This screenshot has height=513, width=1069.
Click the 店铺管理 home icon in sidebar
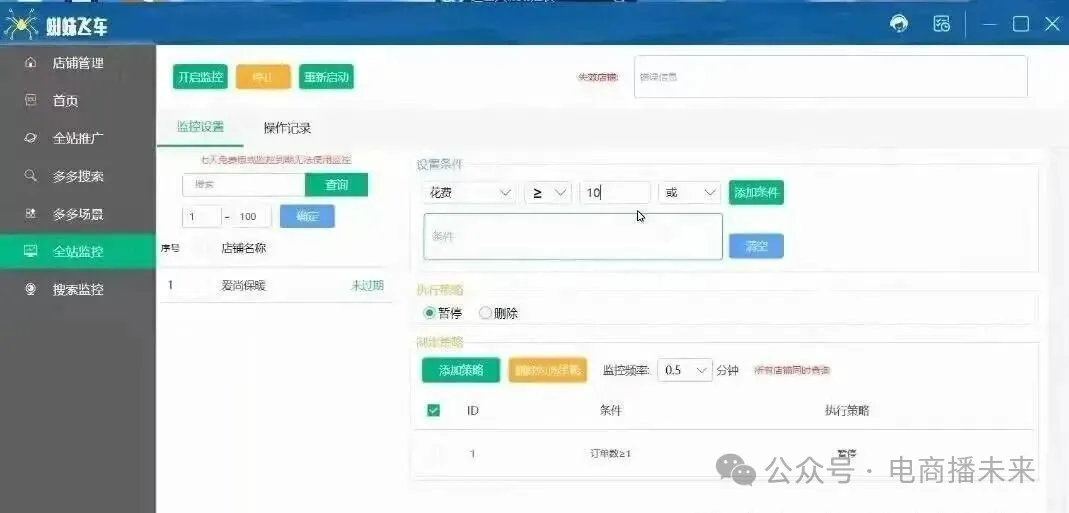(x=31, y=63)
